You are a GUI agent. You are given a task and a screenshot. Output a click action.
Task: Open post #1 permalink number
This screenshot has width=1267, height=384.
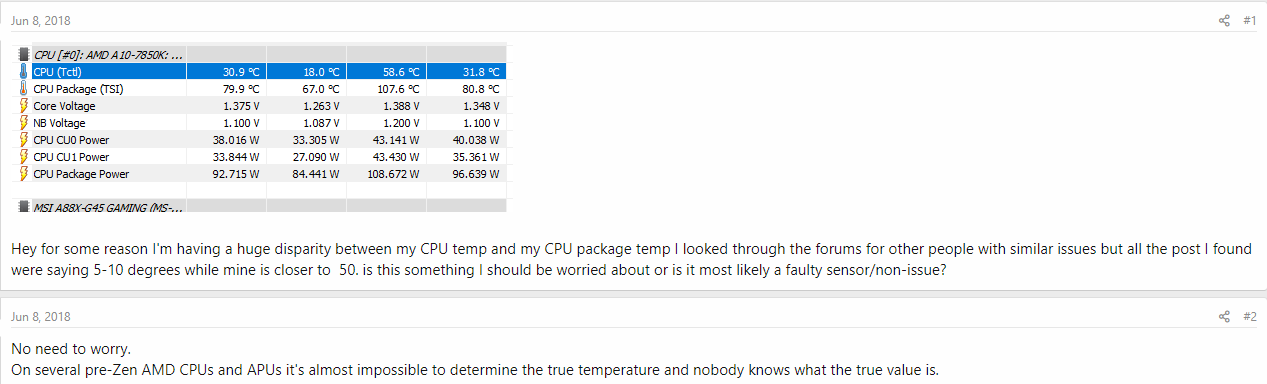coord(1249,20)
